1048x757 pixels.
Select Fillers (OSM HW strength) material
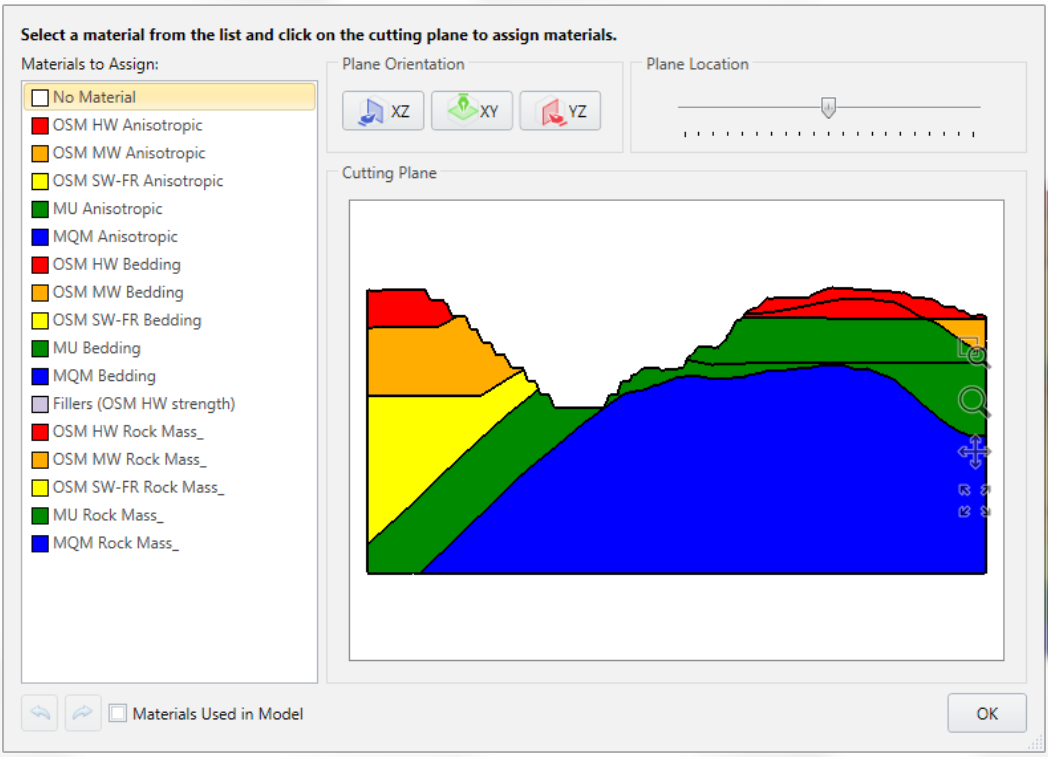pyautogui.click(x=143, y=404)
